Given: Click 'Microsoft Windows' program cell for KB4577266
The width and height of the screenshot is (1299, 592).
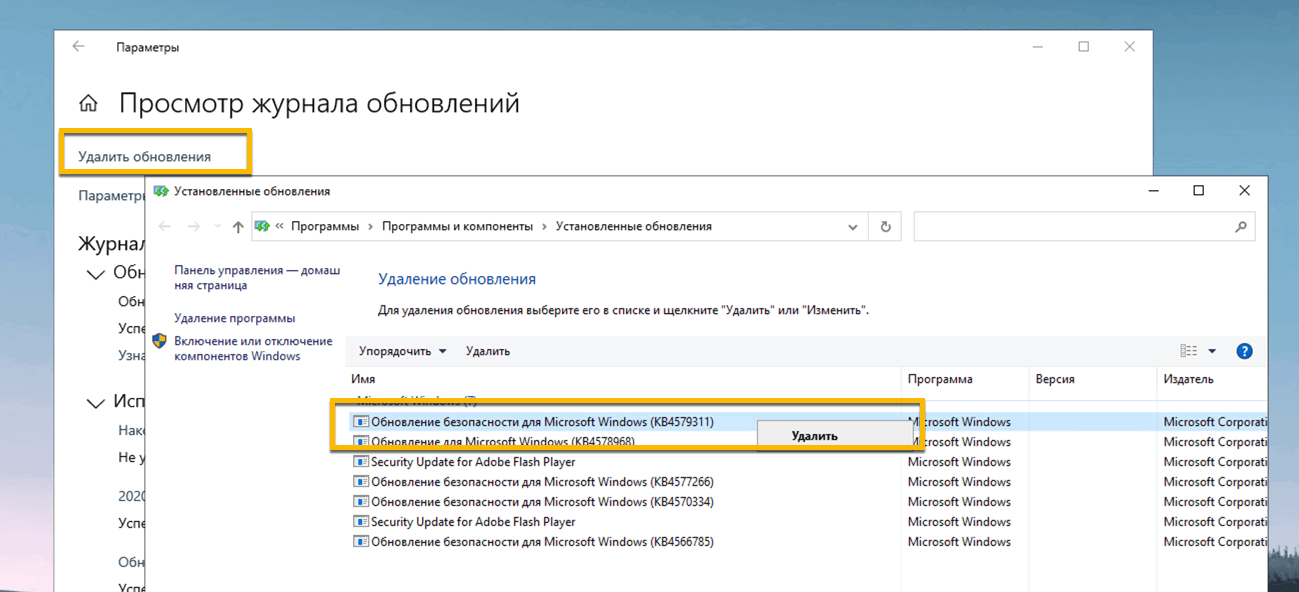Looking at the screenshot, I should [x=959, y=482].
